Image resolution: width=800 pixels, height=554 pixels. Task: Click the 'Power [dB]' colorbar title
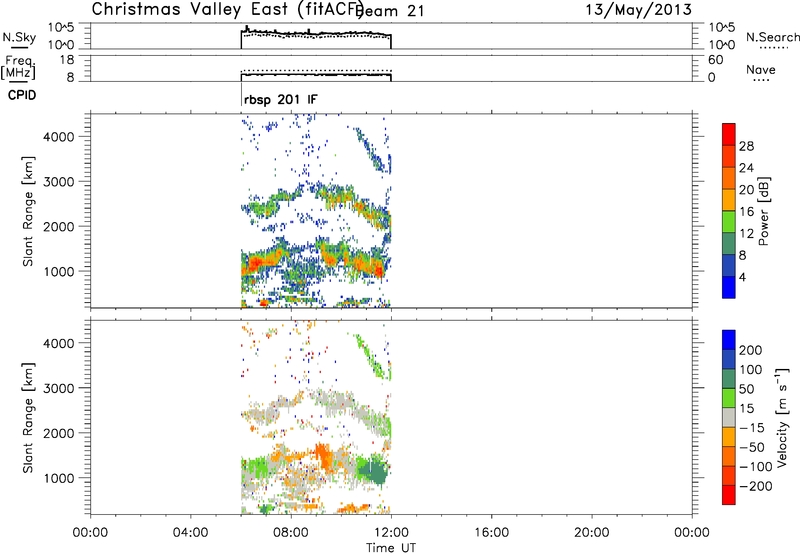tap(763, 211)
